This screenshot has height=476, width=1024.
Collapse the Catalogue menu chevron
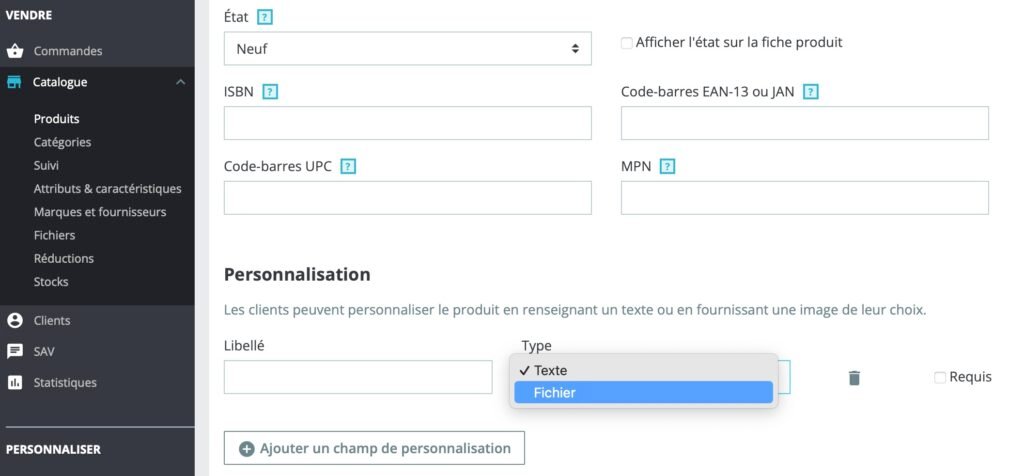[x=181, y=82]
